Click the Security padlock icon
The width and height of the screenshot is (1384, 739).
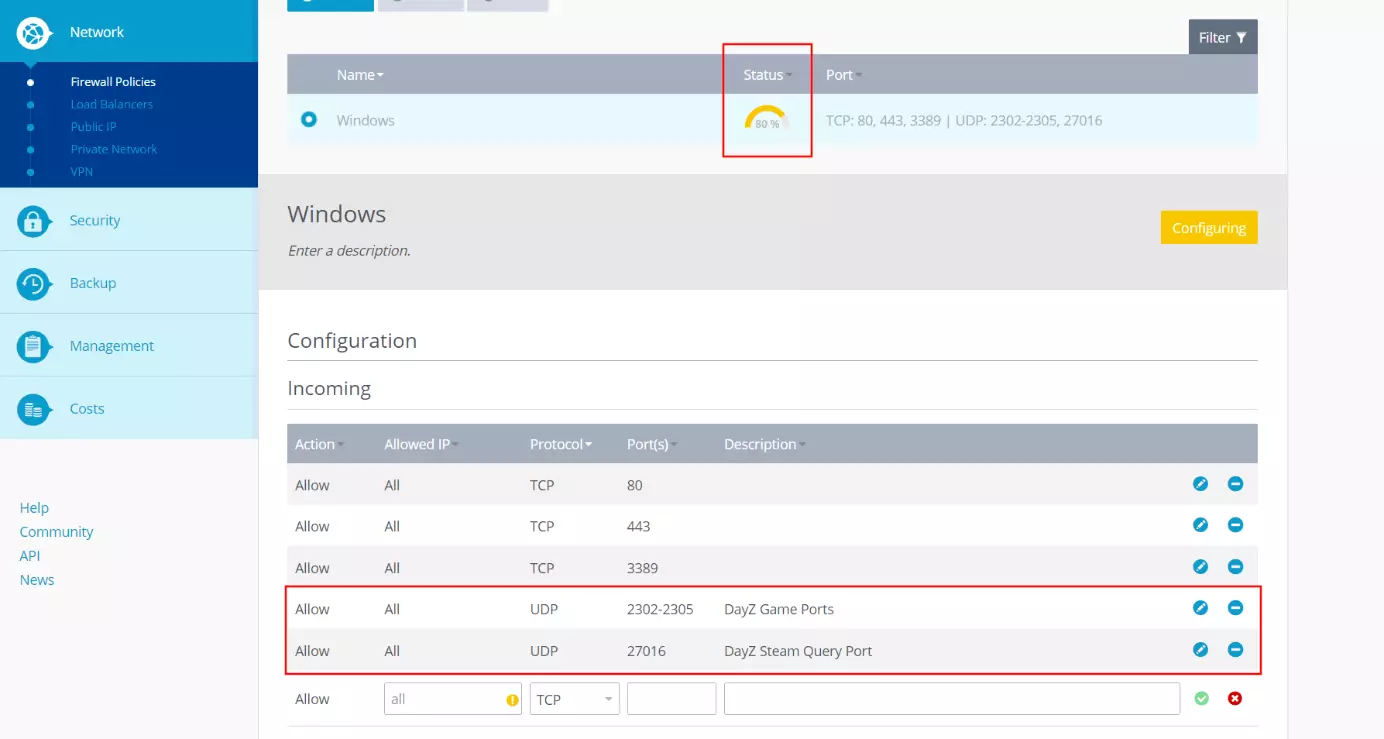pyautogui.click(x=34, y=221)
